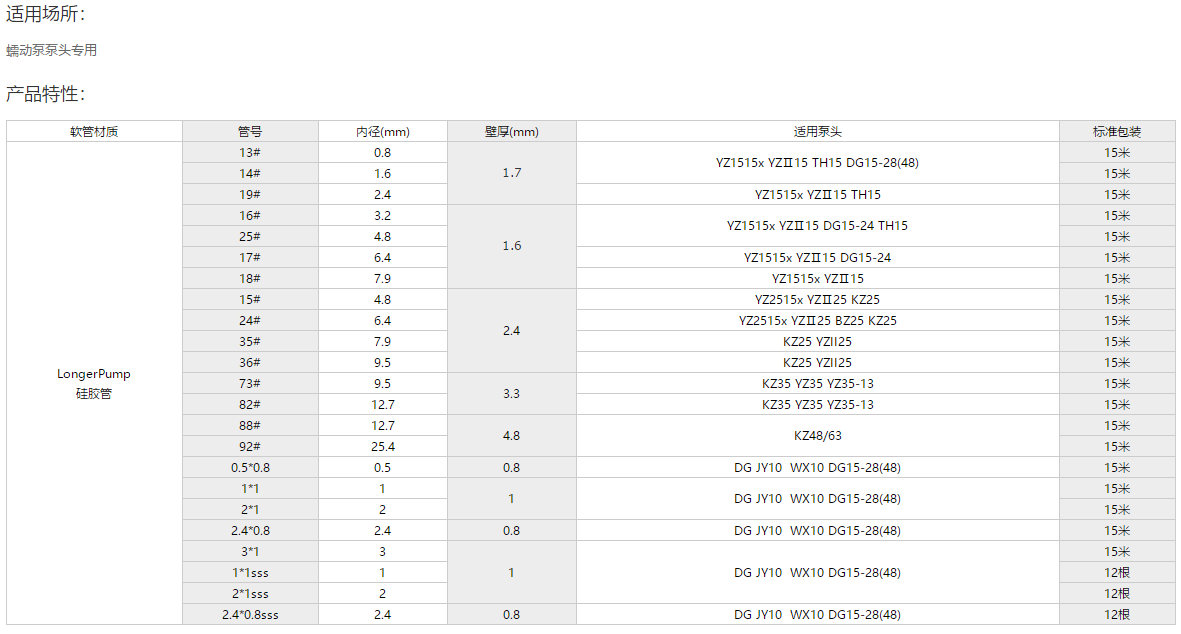The height and width of the screenshot is (634, 1181).
Task: Select the 92# tube number cell
Action: [x=250, y=447]
